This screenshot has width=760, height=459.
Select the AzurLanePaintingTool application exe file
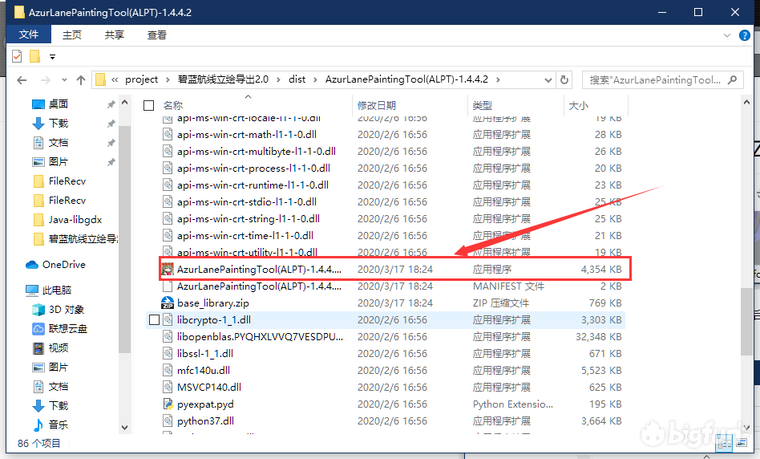pyautogui.click(x=395, y=269)
